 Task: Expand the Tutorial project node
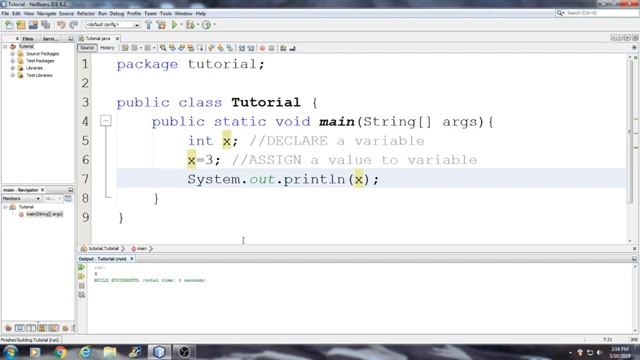click(5, 47)
